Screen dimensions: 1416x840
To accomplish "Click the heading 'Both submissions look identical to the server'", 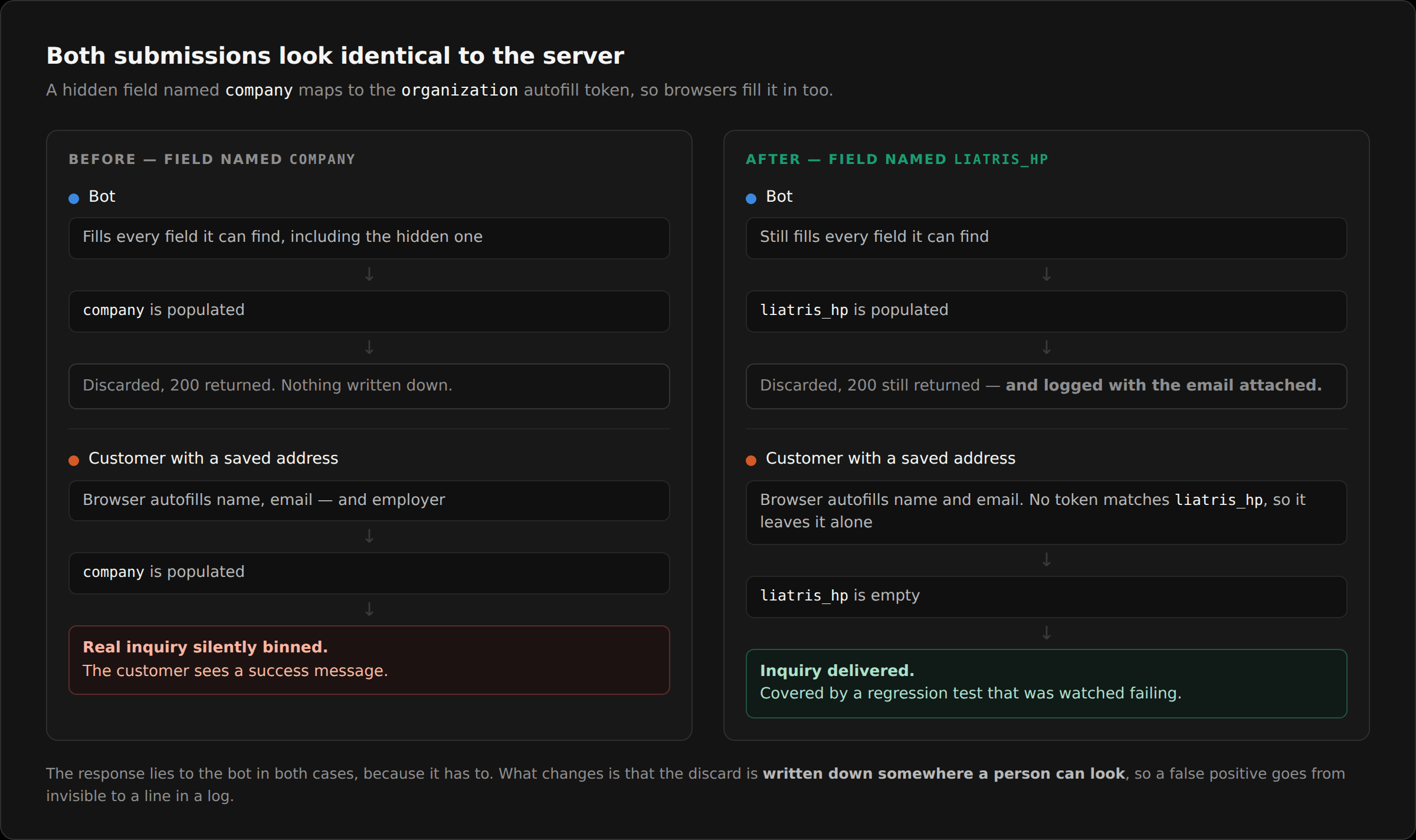I will (335, 56).
